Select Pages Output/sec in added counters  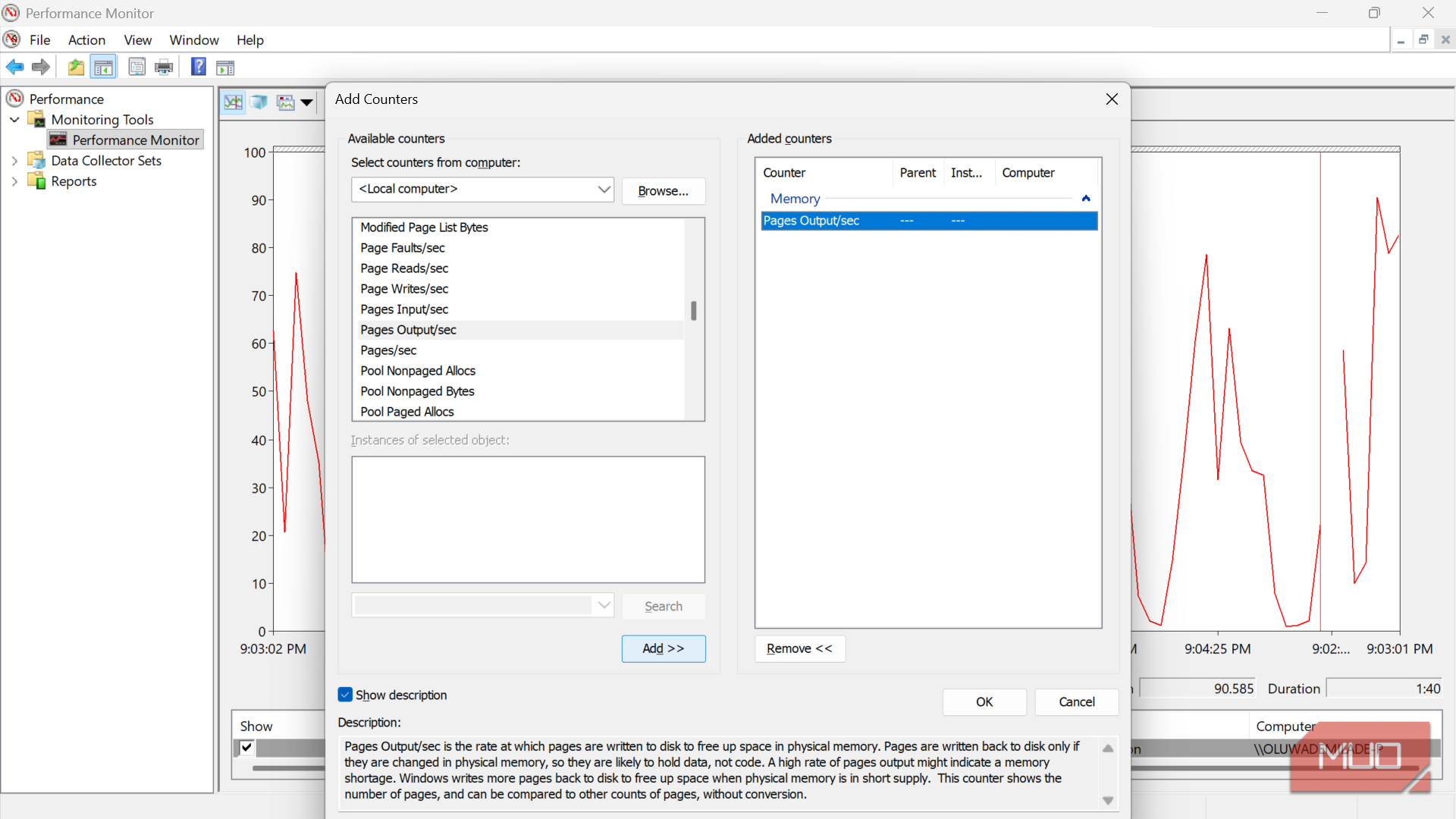click(x=929, y=221)
